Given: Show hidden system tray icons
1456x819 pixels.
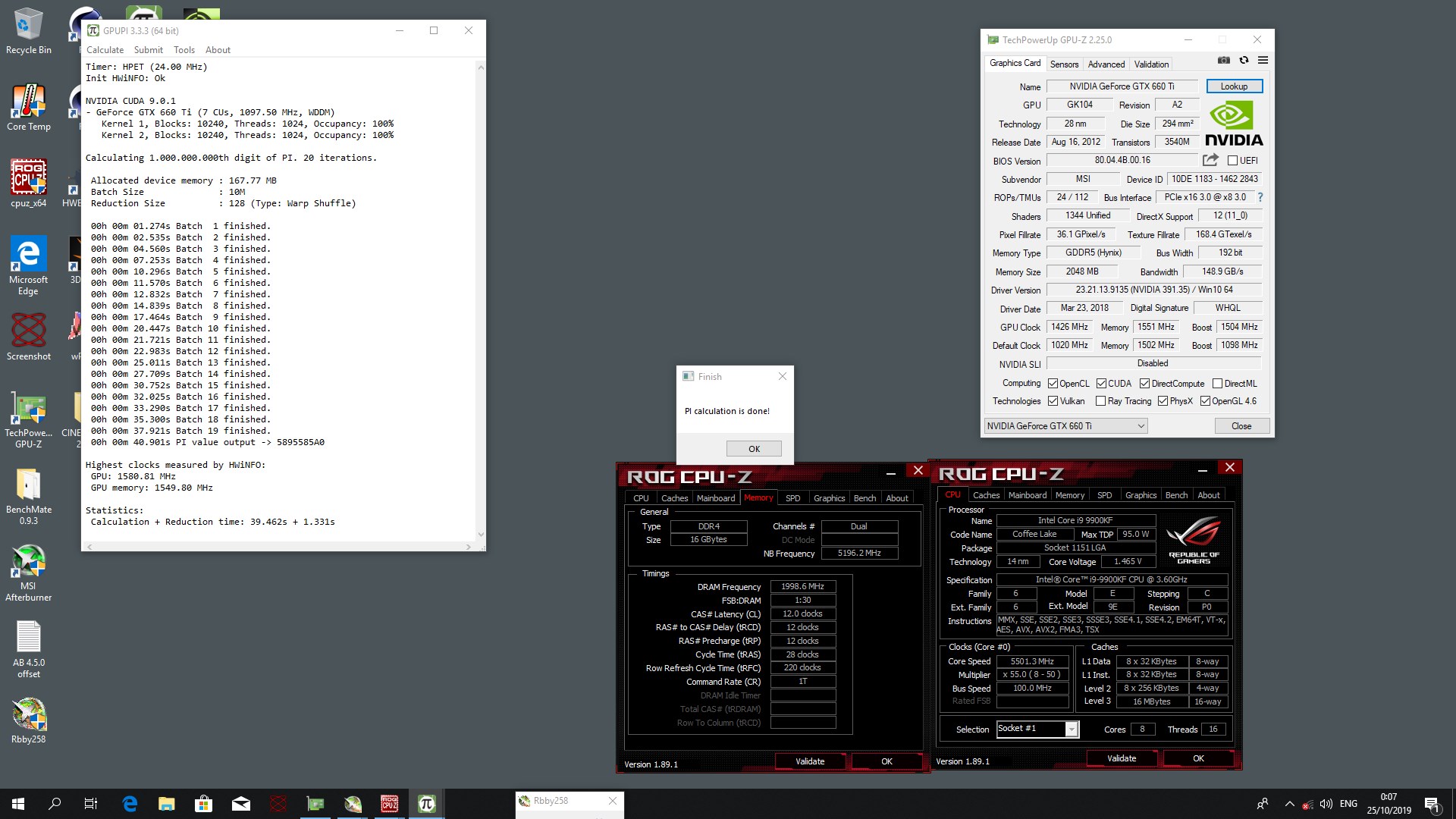Looking at the screenshot, I should coord(1289,804).
